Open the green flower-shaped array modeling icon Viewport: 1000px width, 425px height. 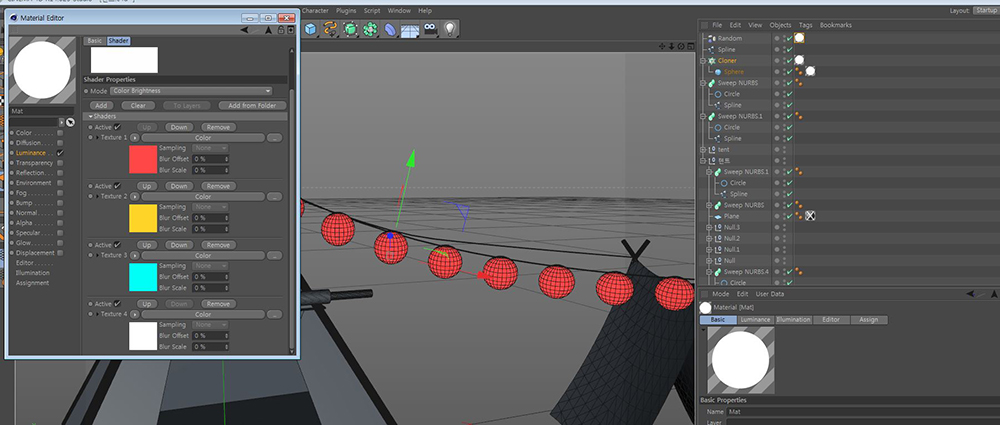(370, 29)
